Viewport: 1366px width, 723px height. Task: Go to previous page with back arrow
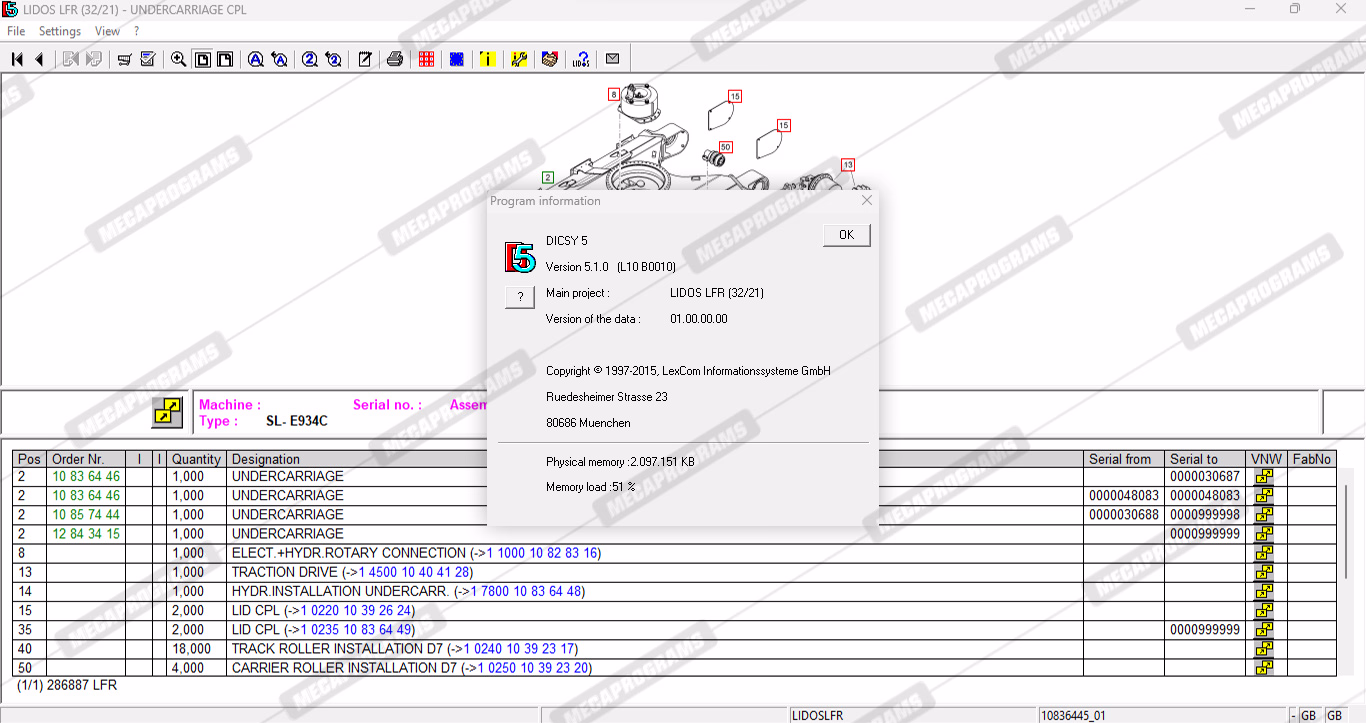pyautogui.click(x=39, y=59)
